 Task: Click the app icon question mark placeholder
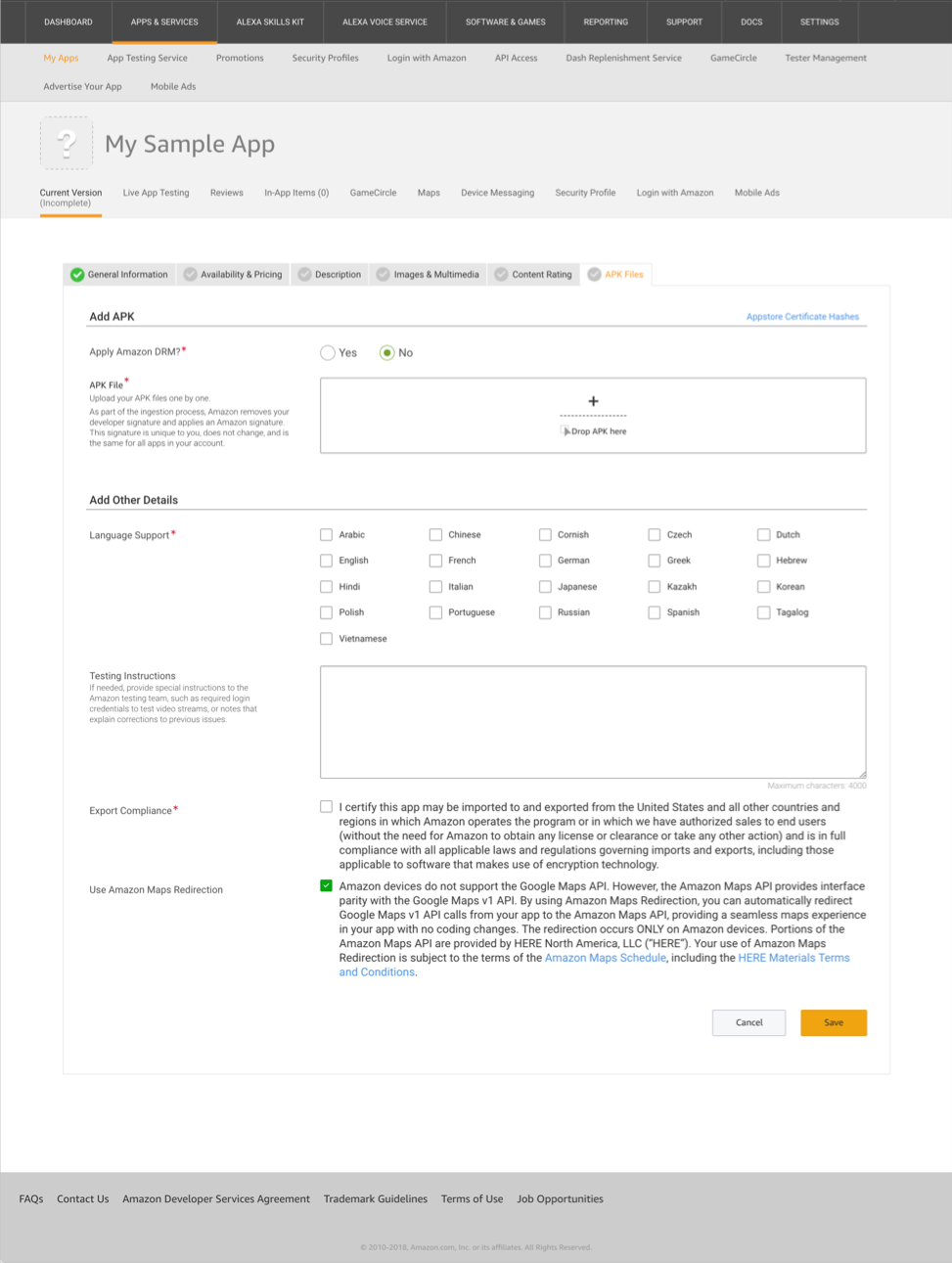67,144
